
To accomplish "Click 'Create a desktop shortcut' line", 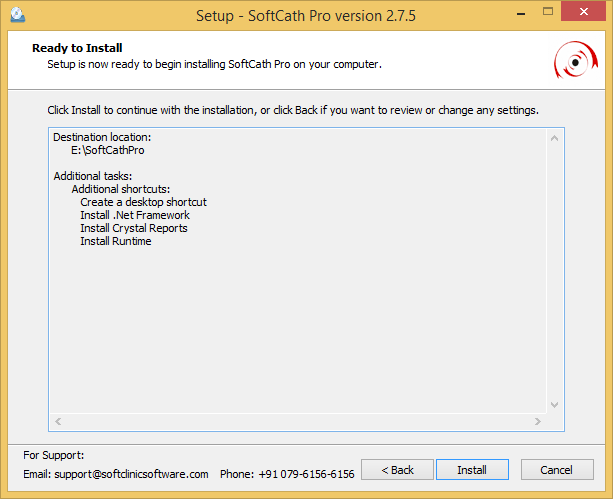I will [143, 202].
